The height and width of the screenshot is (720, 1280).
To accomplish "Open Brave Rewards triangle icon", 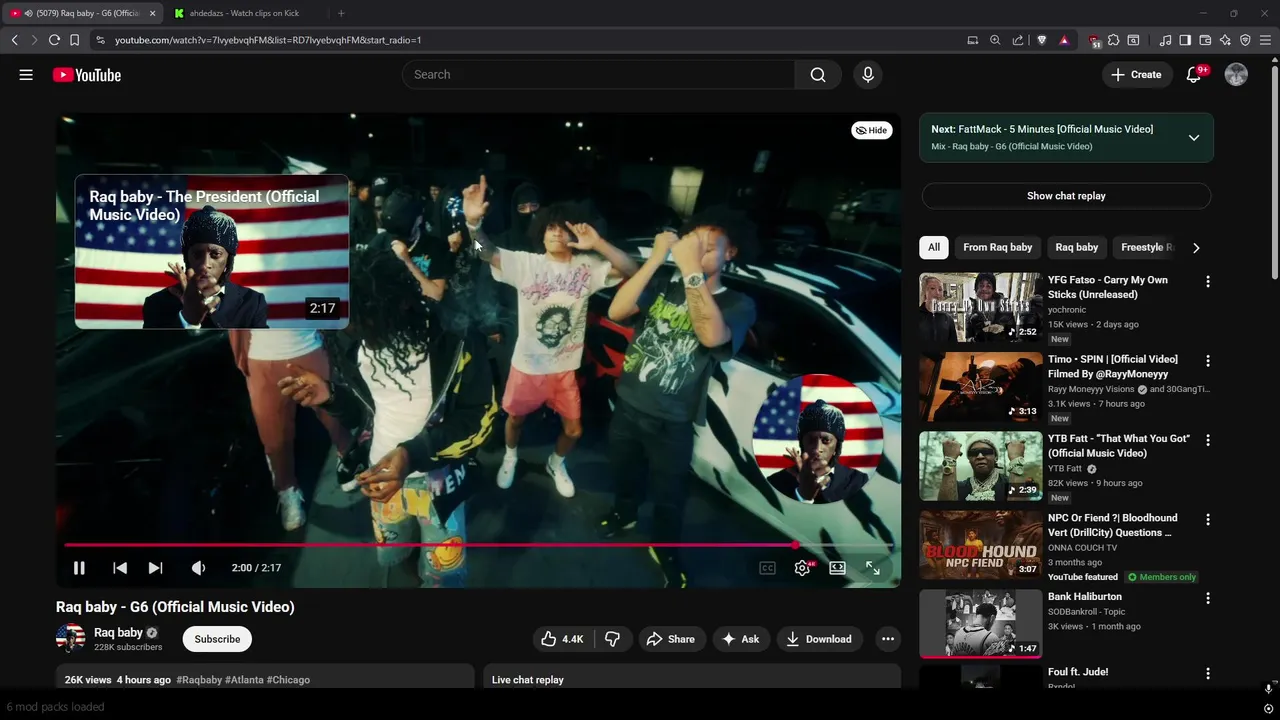I will (x=1064, y=40).
